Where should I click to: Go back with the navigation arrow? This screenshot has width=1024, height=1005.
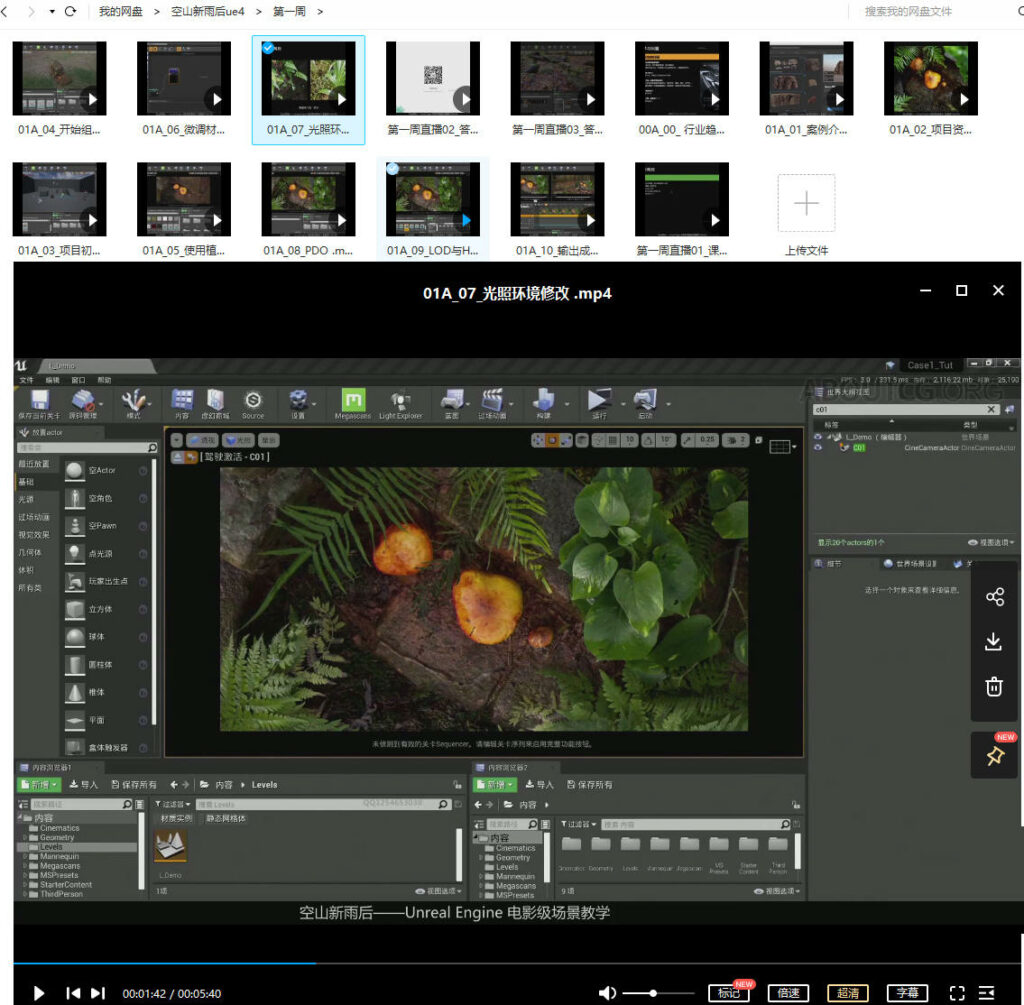coord(5,11)
